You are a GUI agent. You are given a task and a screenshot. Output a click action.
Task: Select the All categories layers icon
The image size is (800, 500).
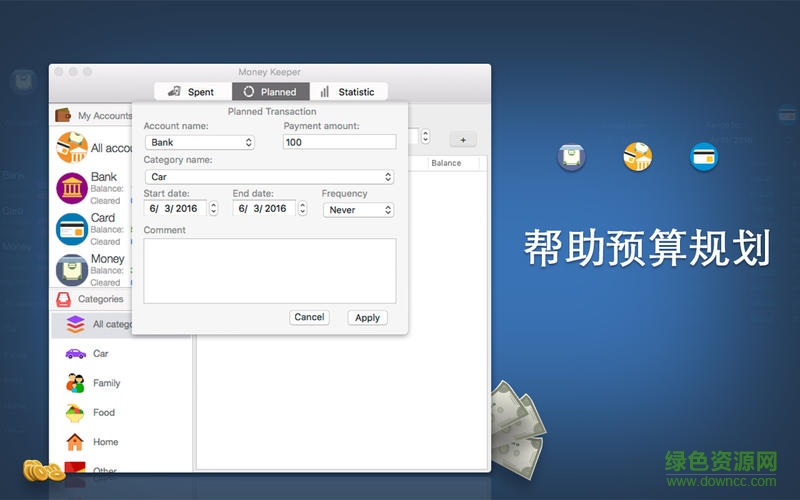tap(76, 324)
